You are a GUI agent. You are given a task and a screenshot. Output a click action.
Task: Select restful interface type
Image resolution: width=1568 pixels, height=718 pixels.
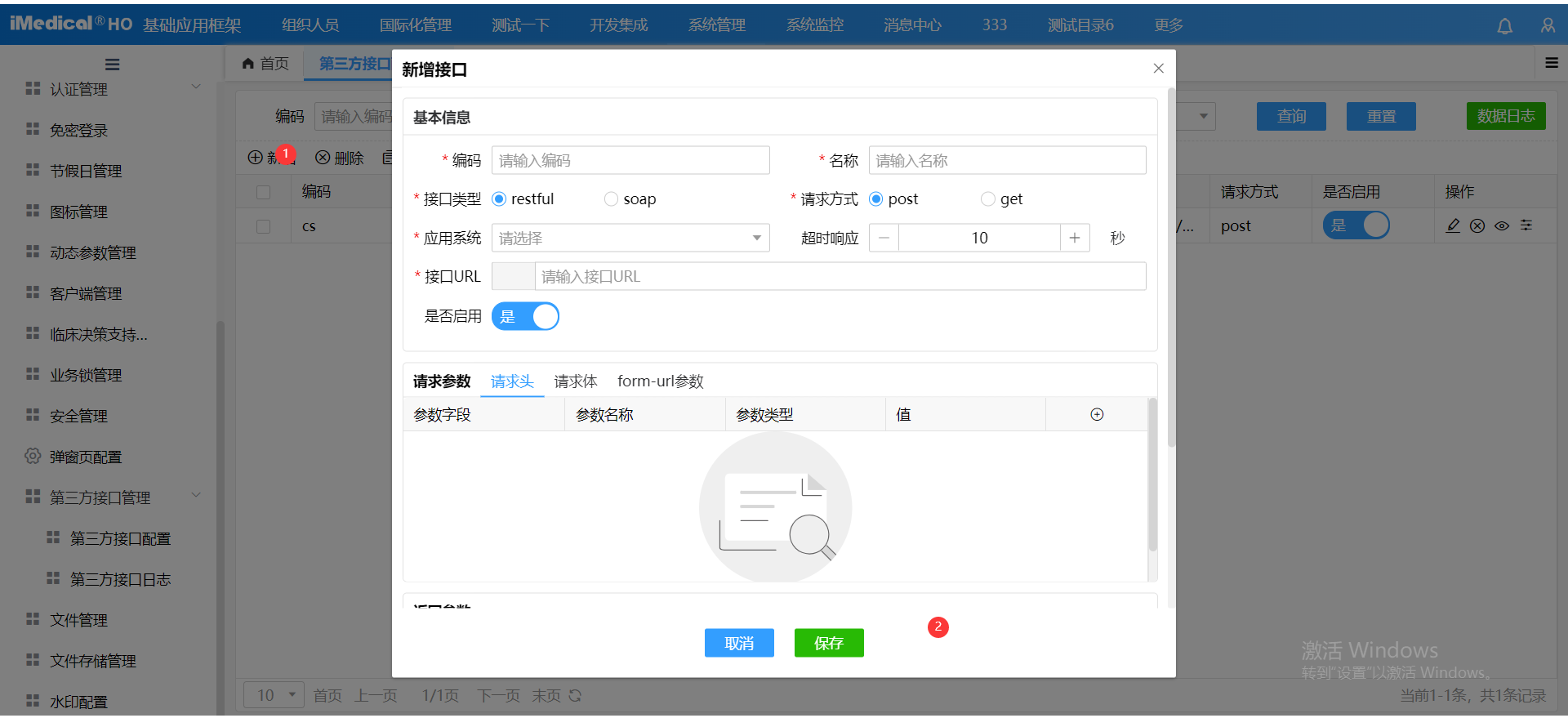pyautogui.click(x=499, y=199)
